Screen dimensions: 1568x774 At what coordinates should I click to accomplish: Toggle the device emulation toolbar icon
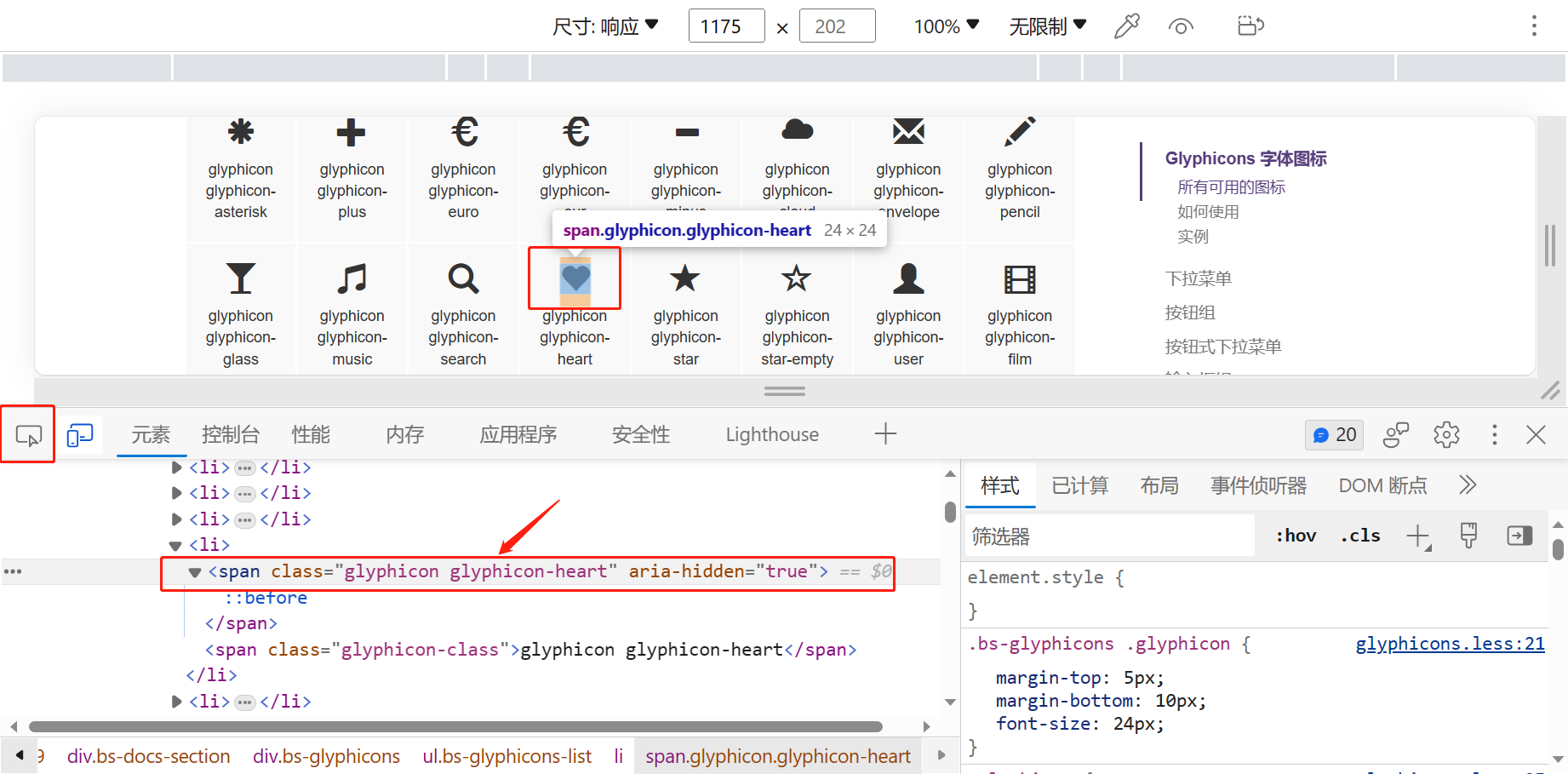[80, 435]
